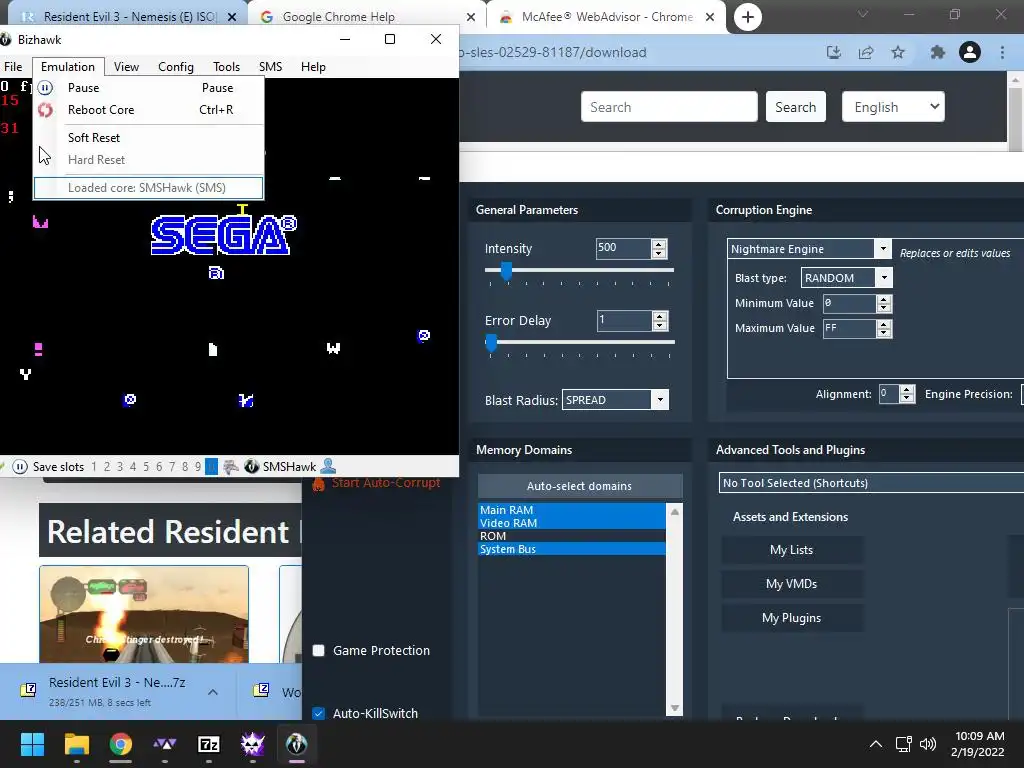Open the Blast type RANDOM dropdown
This screenshot has width=1024, height=768.
coord(884,278)
